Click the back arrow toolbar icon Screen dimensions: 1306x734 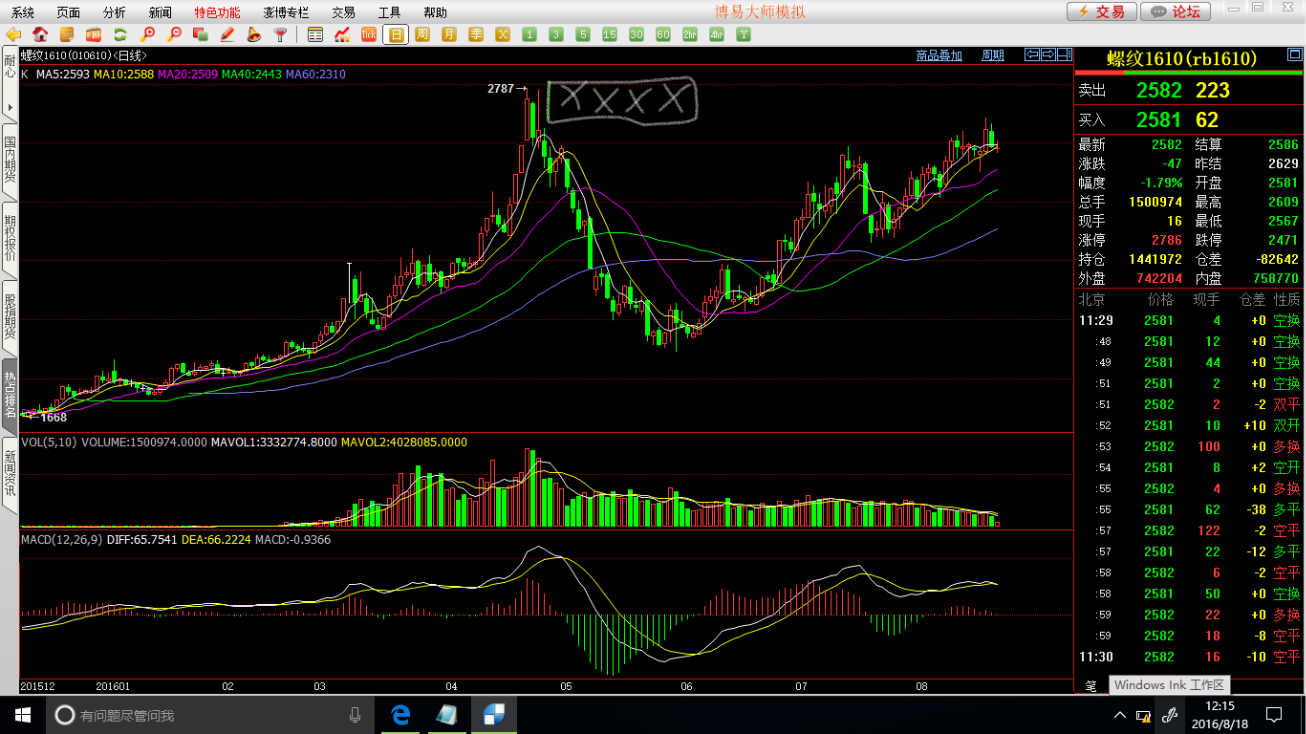coord(13,35)
